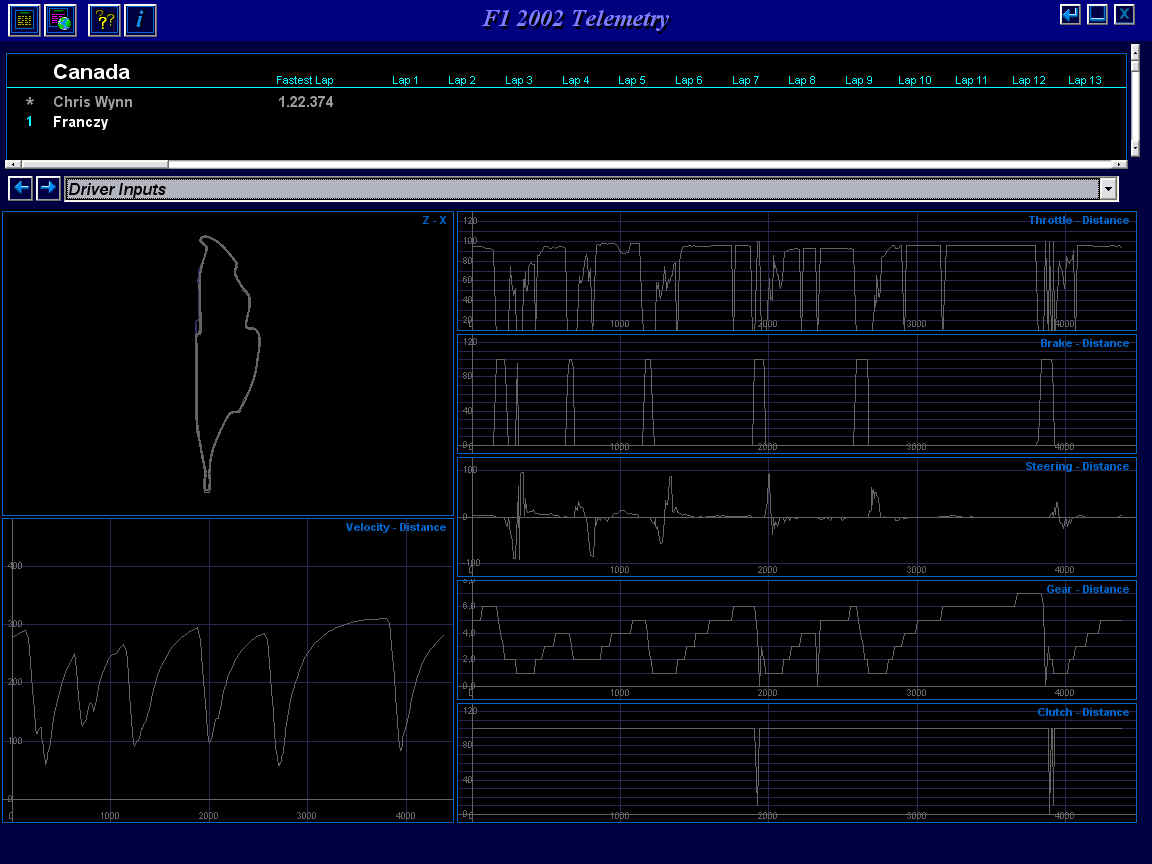Click the Throttle - Distance graph
Image resolution: width=1152 pixels, height=864 pixels.
point(796,272)
